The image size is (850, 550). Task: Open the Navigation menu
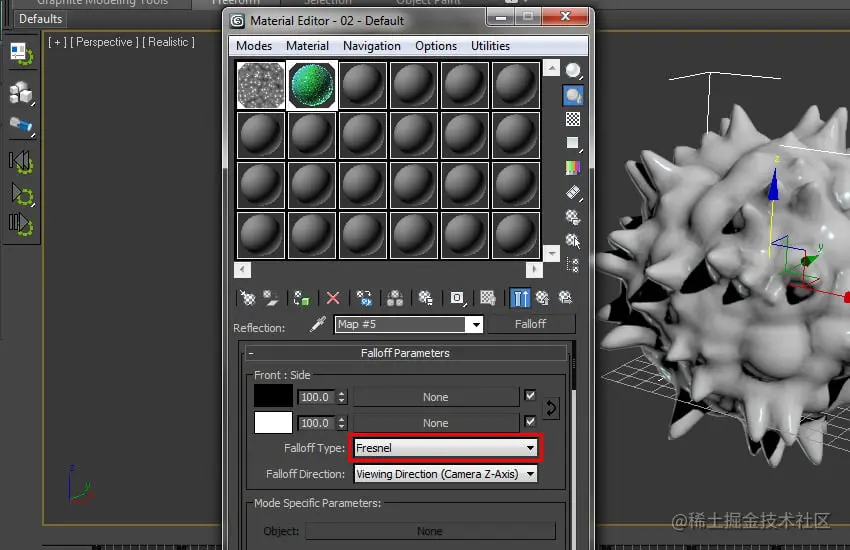point(372,46)
